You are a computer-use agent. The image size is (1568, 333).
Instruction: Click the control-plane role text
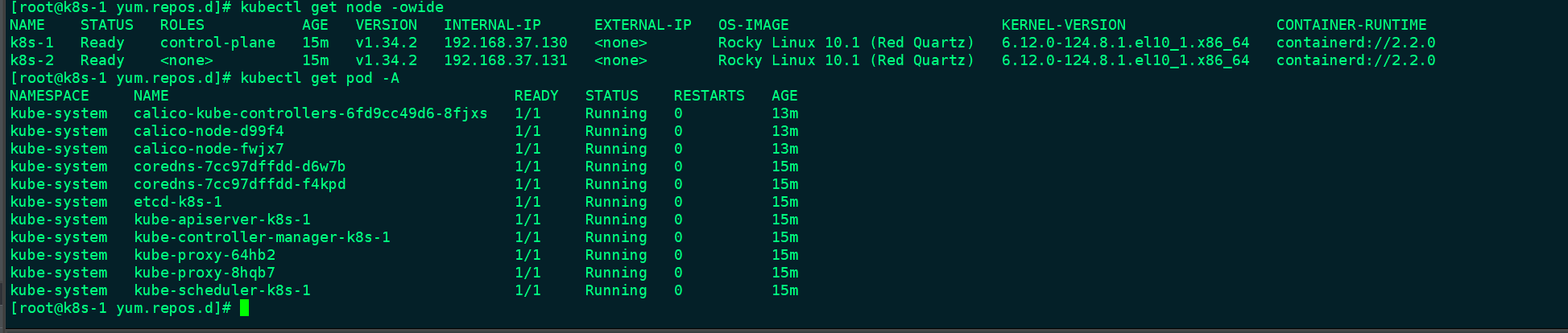tap(217, 43)
